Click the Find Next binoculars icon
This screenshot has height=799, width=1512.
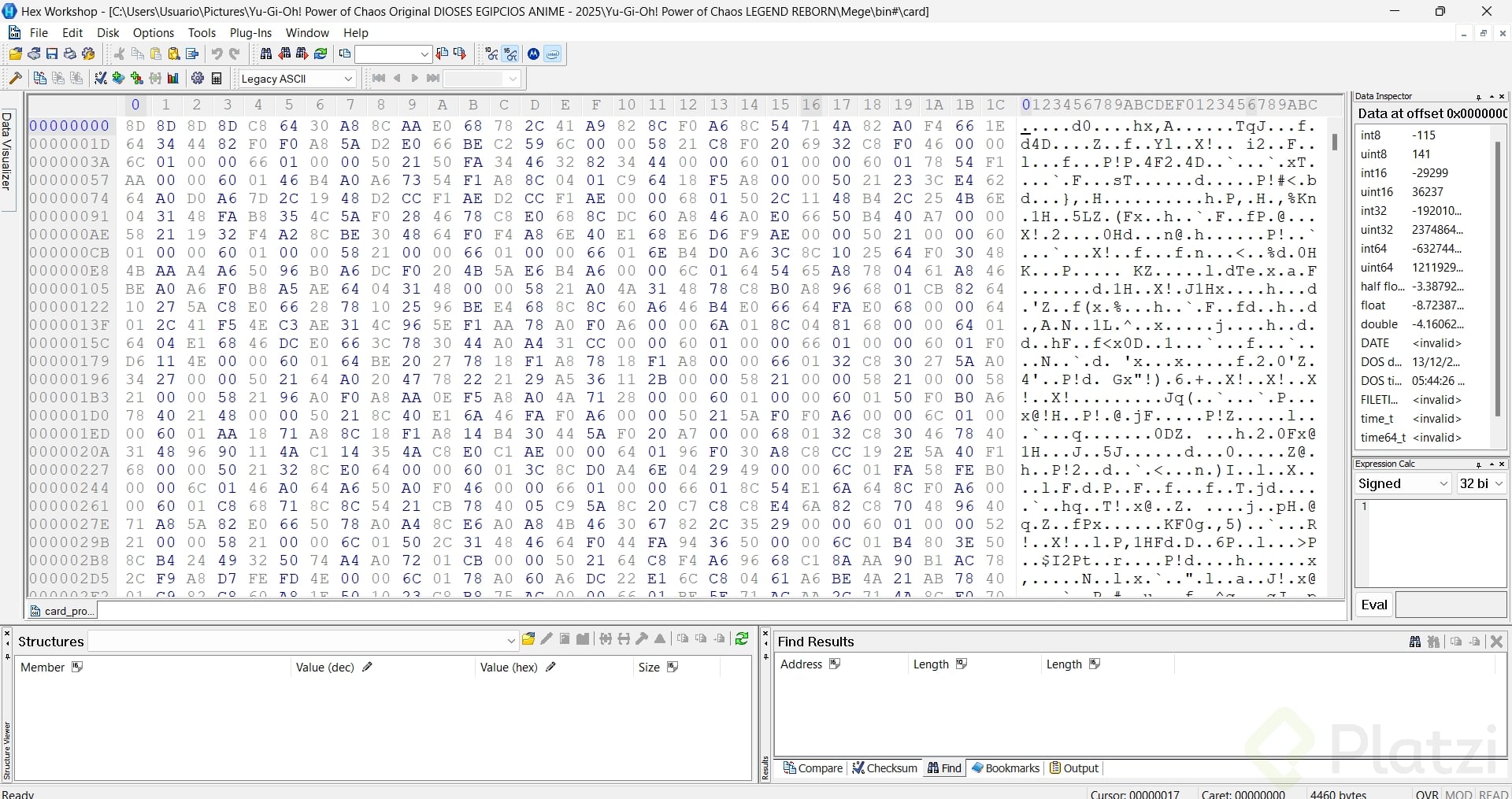coord(302,54)
